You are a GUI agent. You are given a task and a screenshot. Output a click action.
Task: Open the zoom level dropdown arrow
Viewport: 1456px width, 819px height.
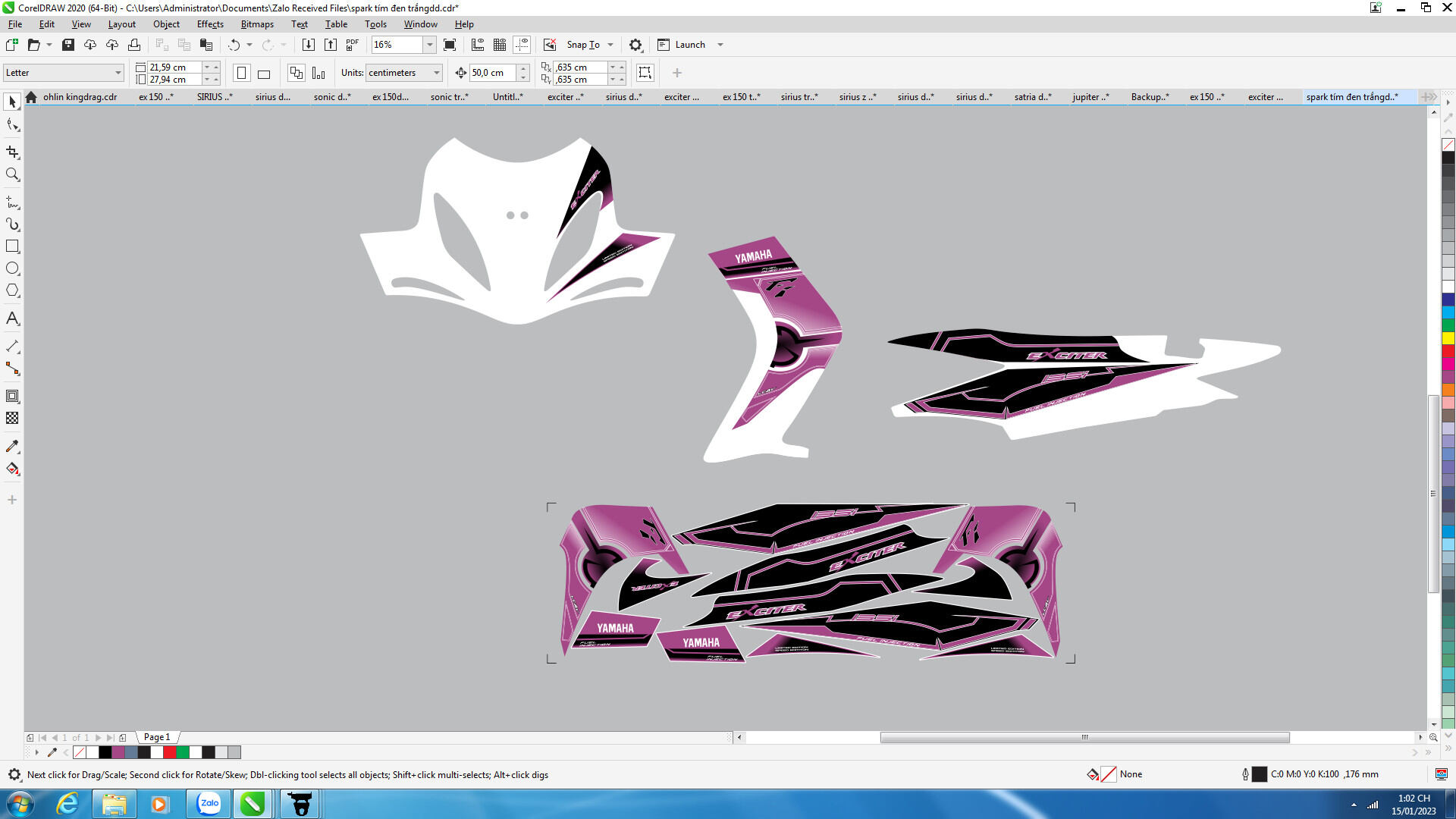point(429,45)
